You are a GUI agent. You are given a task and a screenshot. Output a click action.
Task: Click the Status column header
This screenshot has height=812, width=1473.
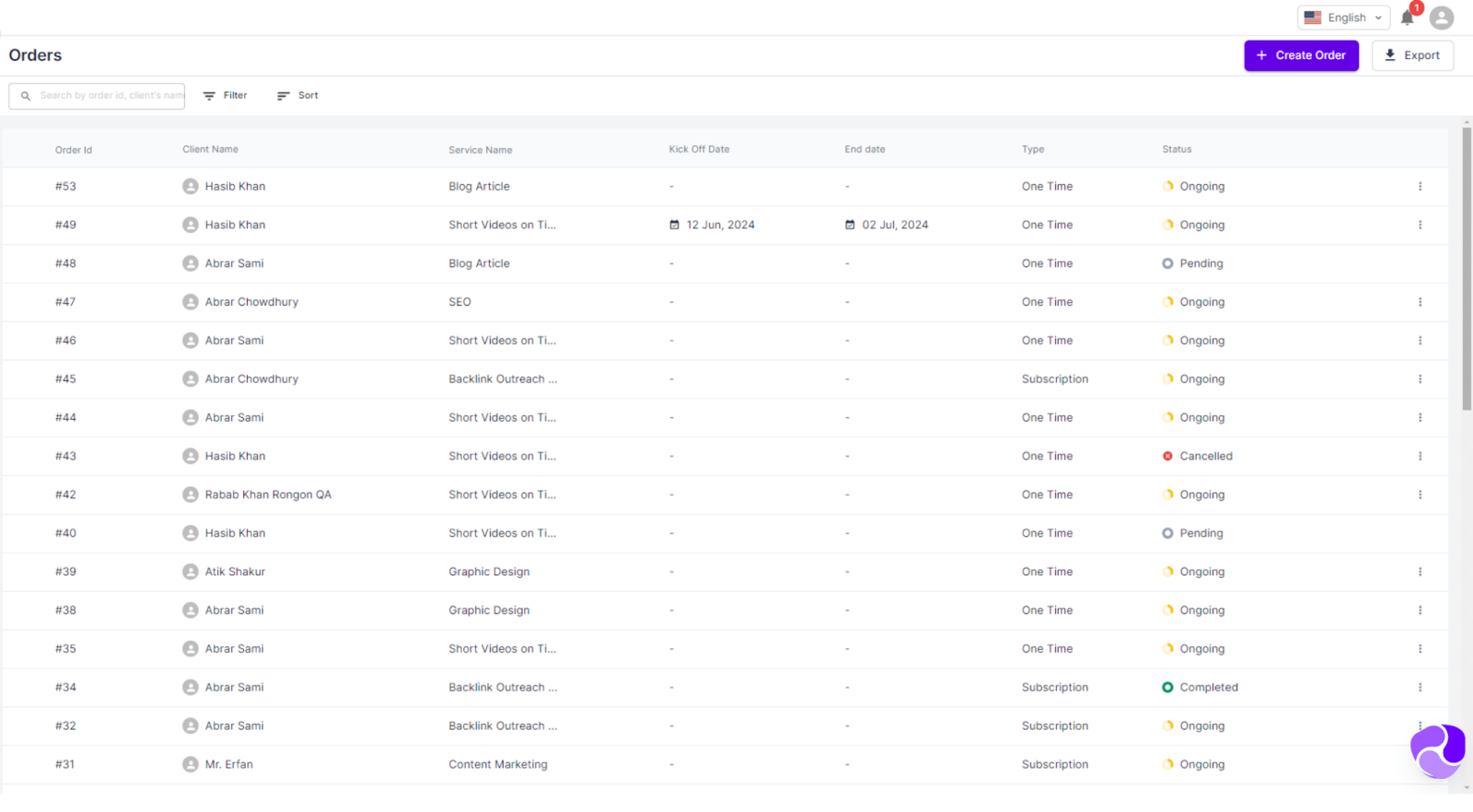pyautogui.click(x=1176, y=149)
